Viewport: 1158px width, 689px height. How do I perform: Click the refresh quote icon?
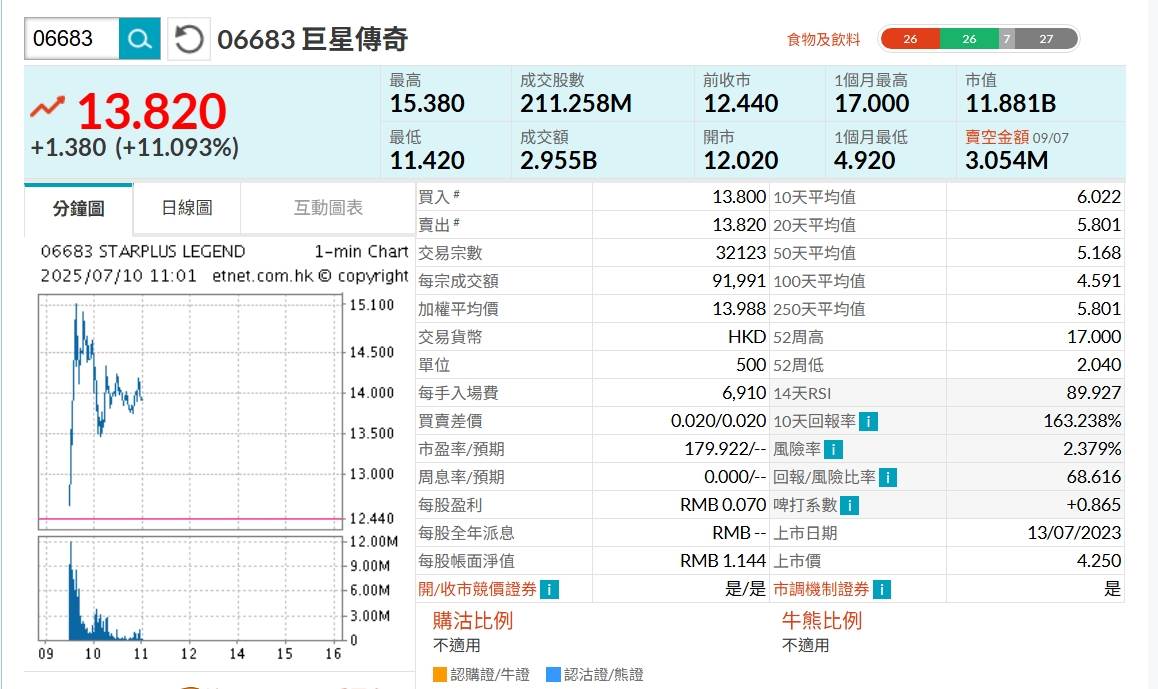[x=189, y=39]
